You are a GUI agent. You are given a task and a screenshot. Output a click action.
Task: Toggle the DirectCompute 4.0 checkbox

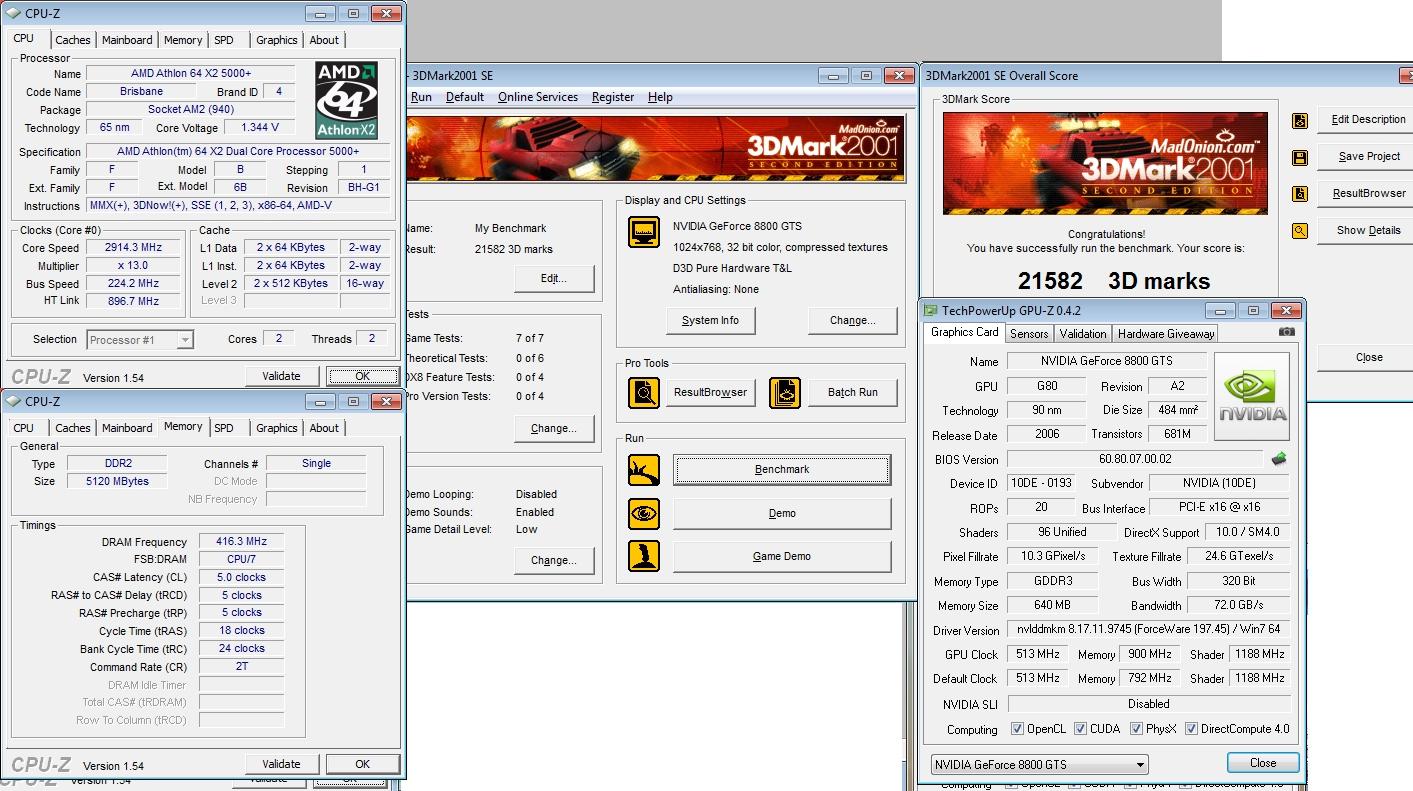pyautogui.click(x=1191, y=729)
